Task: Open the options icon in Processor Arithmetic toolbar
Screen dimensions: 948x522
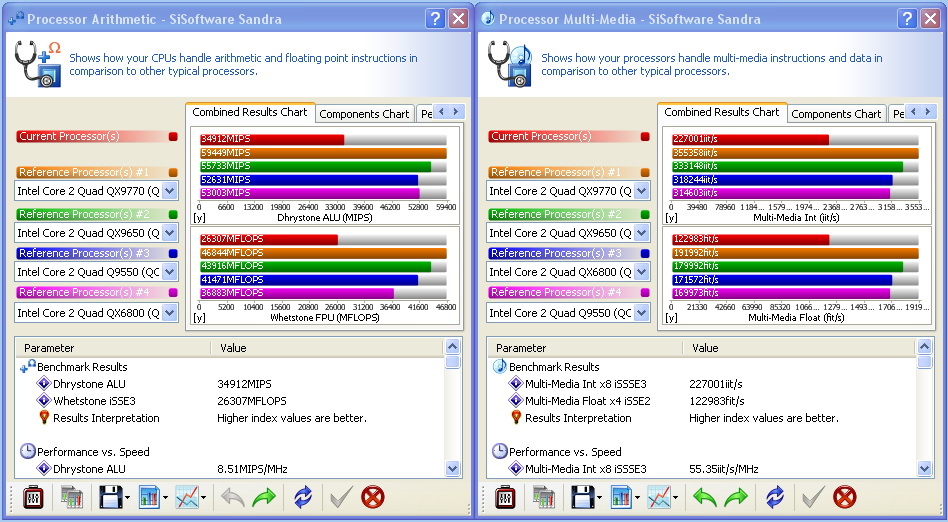Action: (33, 498)
